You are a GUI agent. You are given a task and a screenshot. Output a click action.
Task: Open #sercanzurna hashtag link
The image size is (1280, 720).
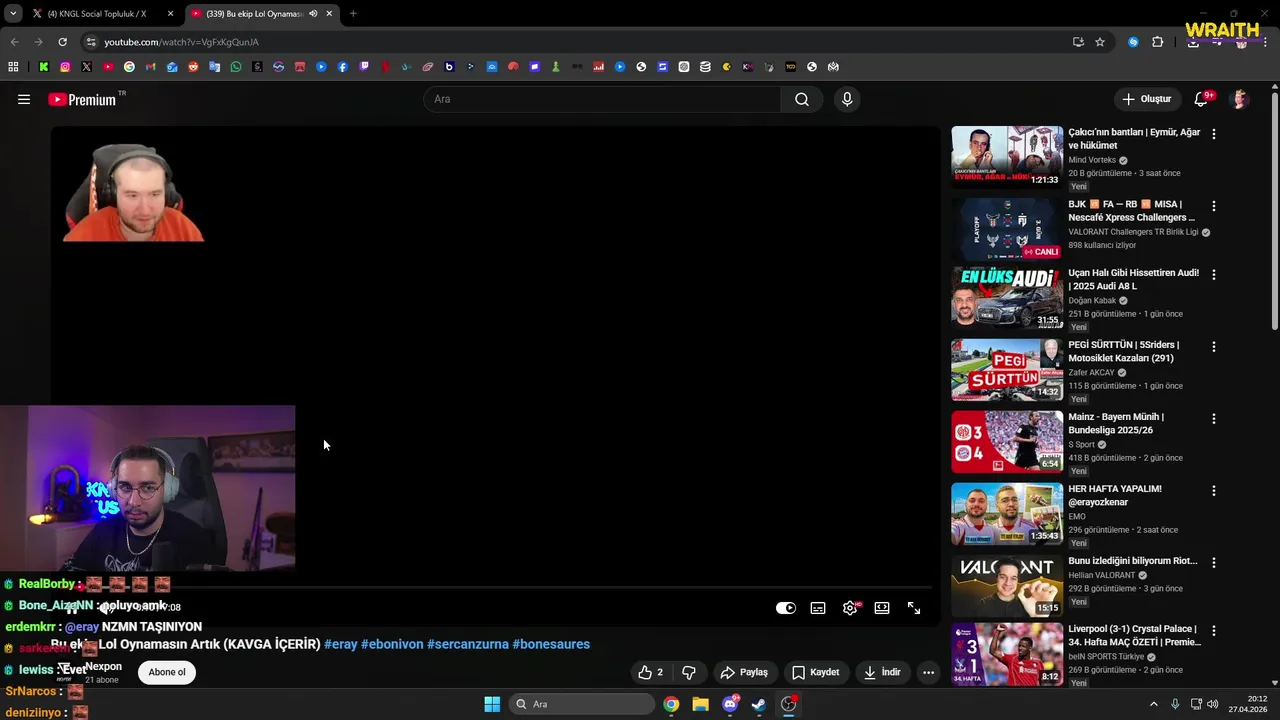click(x=468, y=644)
